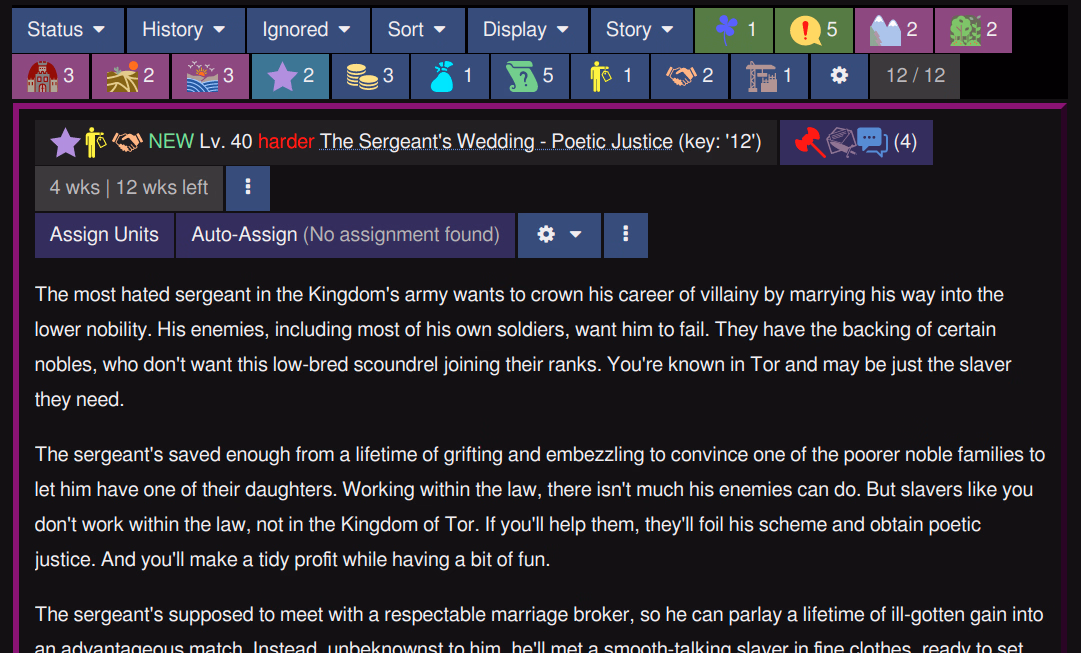
Task: Expand the Sort dropdown
Action: [x=418, y=30]
